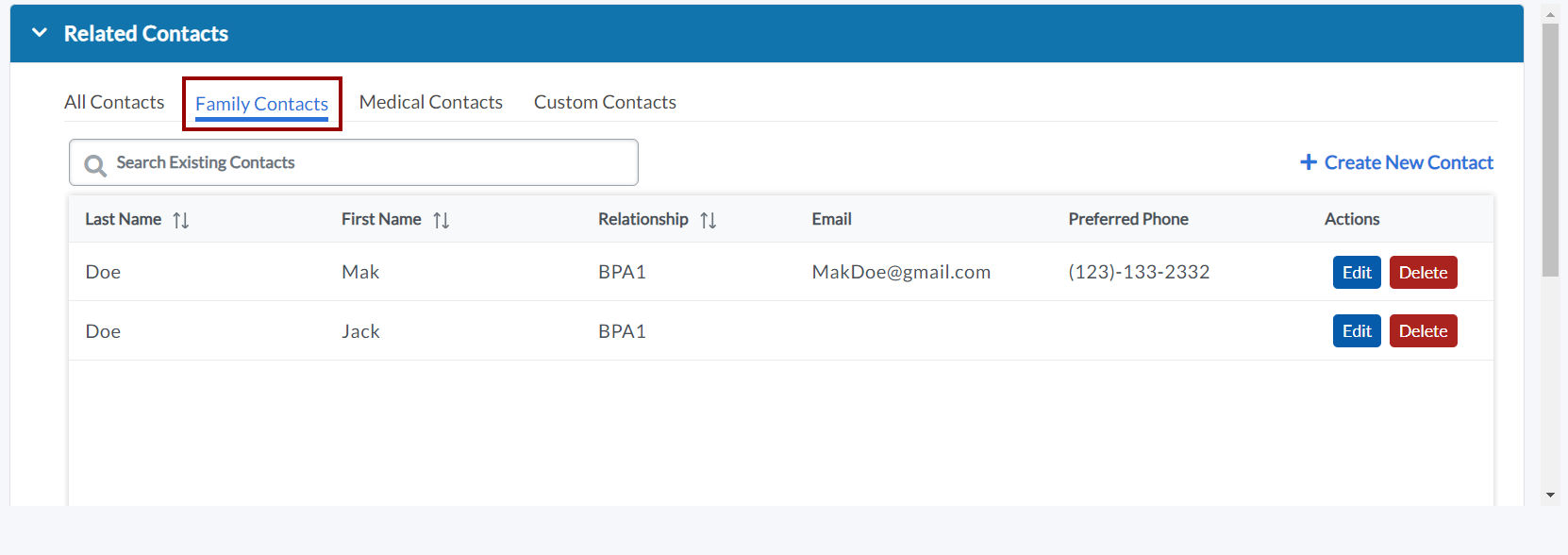The image size is (1568, 555).
Task: Click Create New Contact link
Action: pyautogui.click(x=1408, y=162)
